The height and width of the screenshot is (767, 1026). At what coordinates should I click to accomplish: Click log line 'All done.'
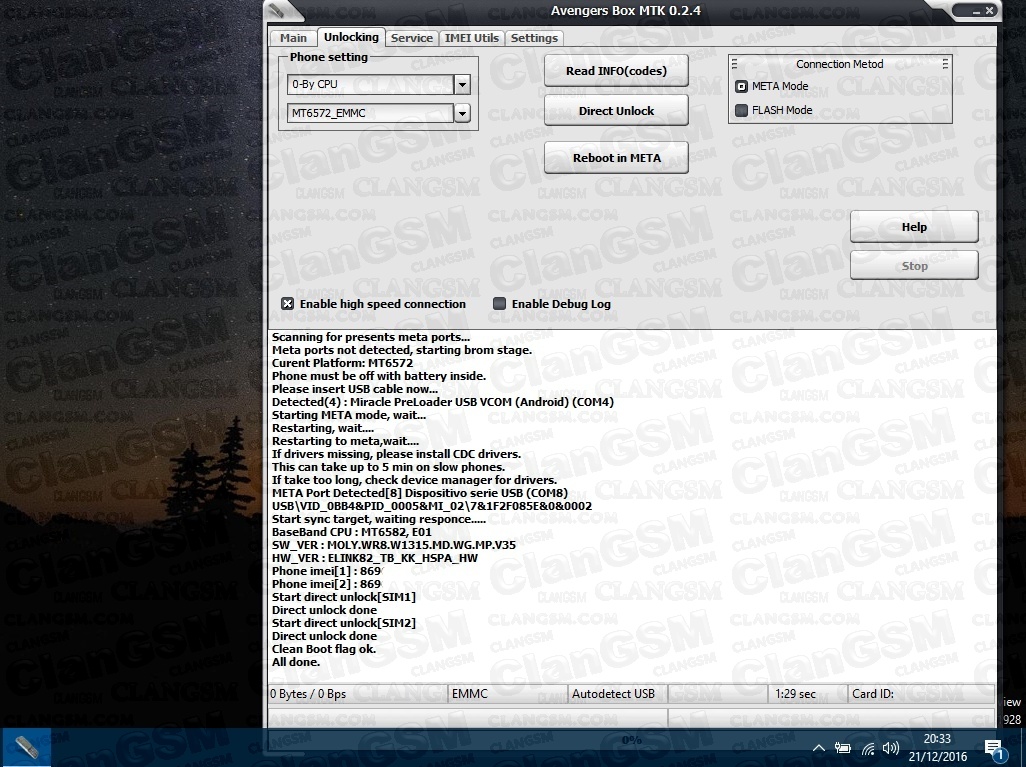tap(296, 662)
